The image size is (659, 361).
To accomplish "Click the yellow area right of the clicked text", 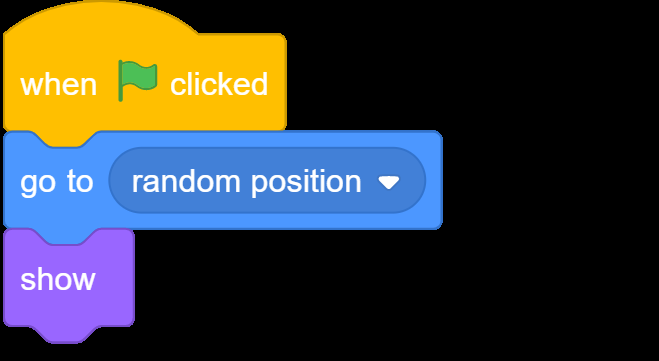I will (277, 84).
